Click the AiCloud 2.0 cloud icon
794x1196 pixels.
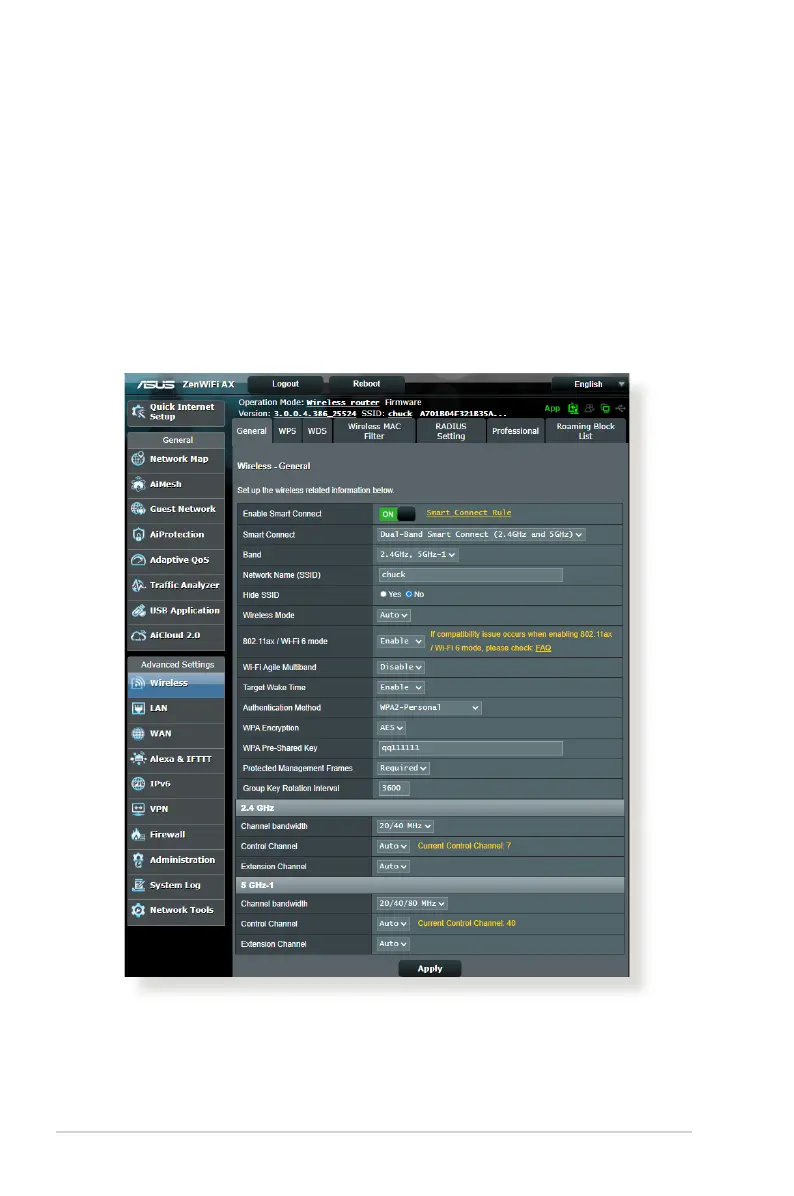(x=138, y=635)
